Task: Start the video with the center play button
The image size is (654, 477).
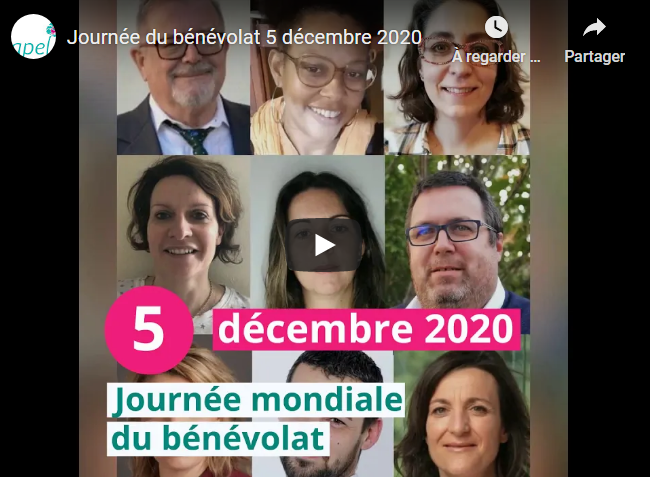Action: (324, 245)
